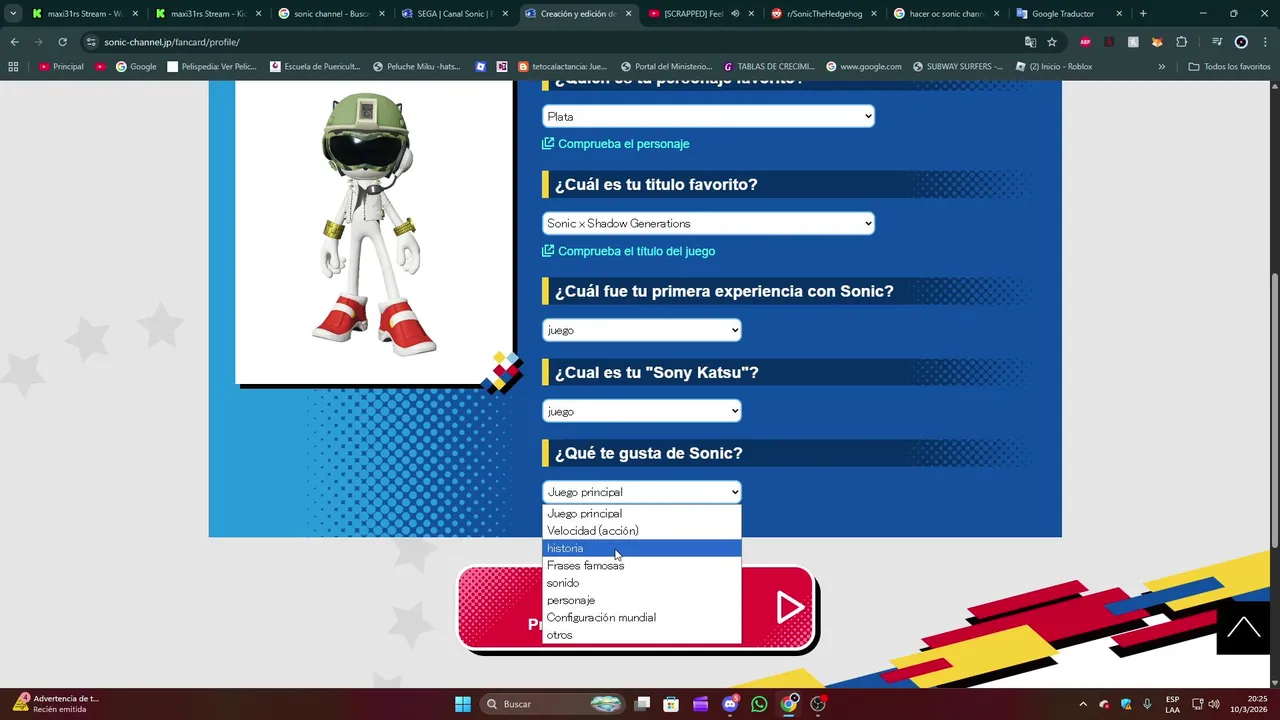
Task: Open 'Portal del Ministerio...' bookmark
Action: tap(666, 67)
